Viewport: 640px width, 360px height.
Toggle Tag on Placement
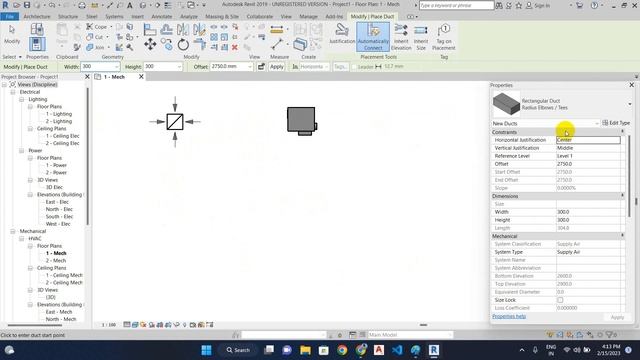444,37
